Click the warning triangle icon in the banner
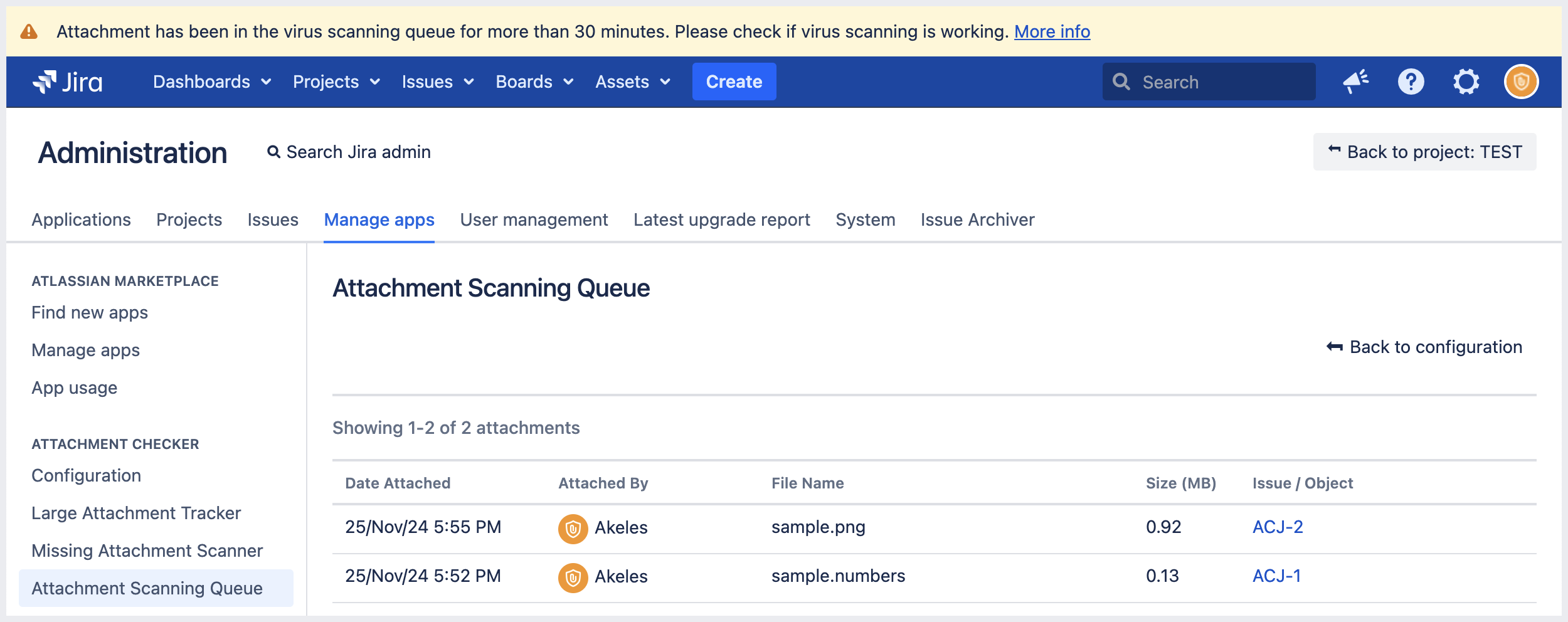Image resolution: width=1568 pixels, height=622 pixels. [x=29, y=31]
